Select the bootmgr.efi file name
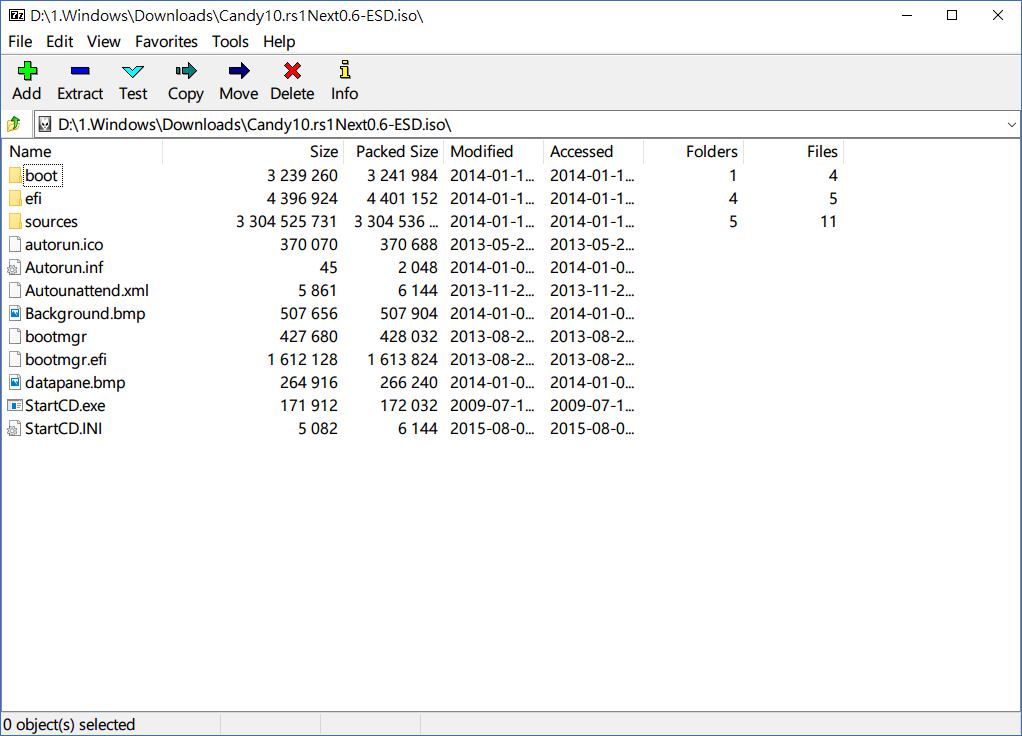The image size is (1022, 736). [66, 359]
